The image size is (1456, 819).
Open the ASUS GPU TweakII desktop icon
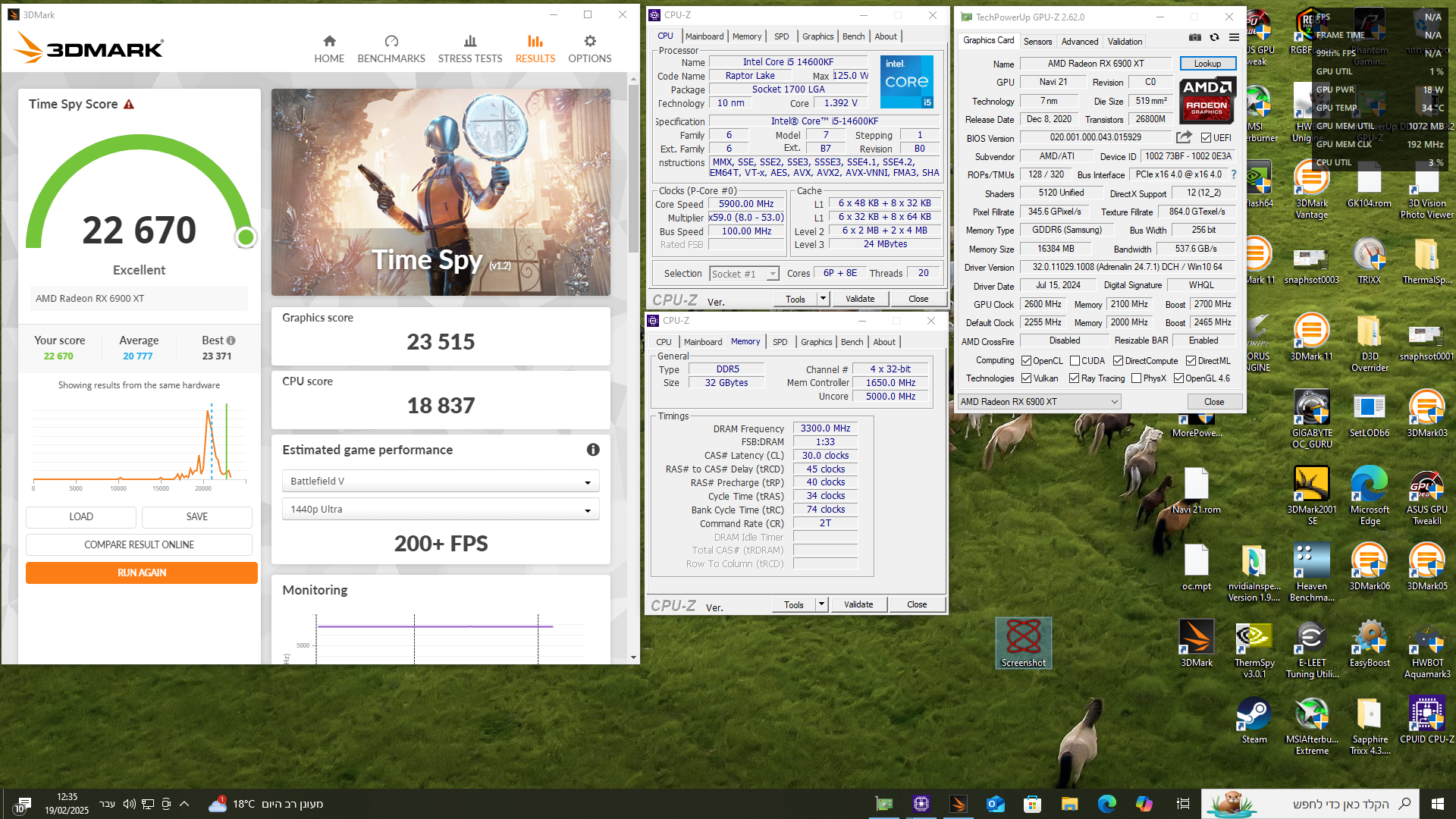(x=1427, y=496)
